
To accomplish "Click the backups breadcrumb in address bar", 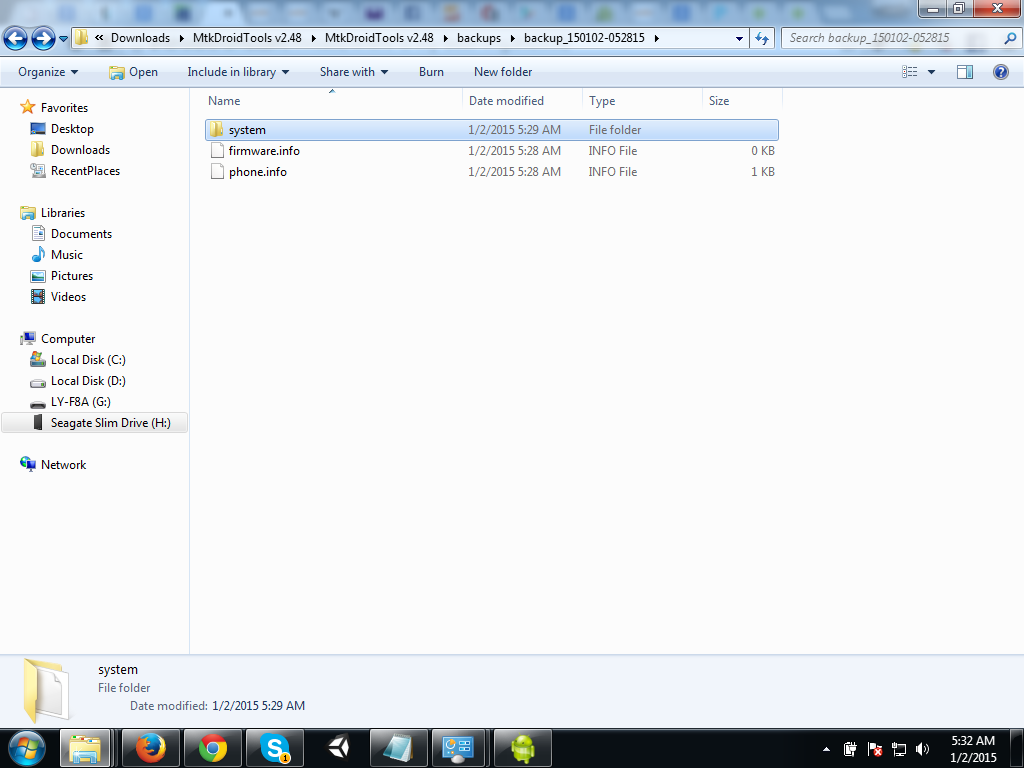I will 478,38.
